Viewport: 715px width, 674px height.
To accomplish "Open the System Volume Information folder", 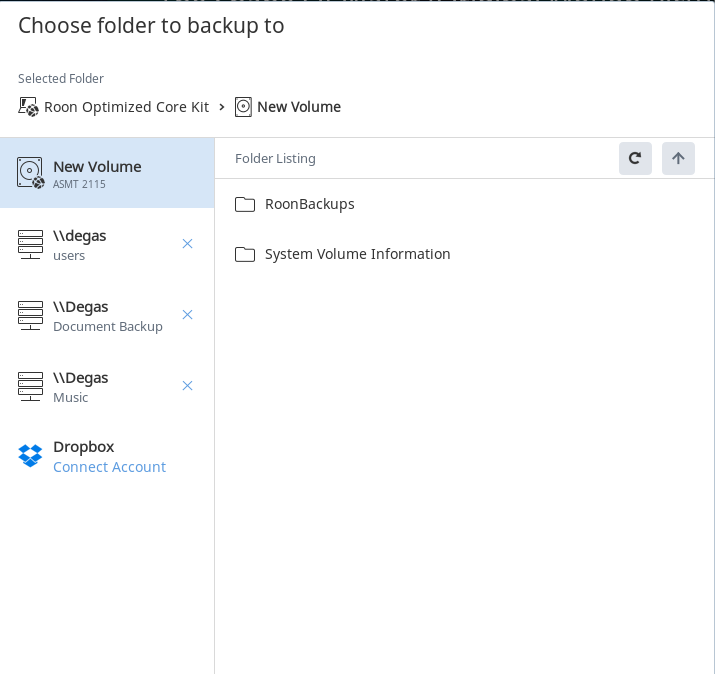I will tap(358, 254).
